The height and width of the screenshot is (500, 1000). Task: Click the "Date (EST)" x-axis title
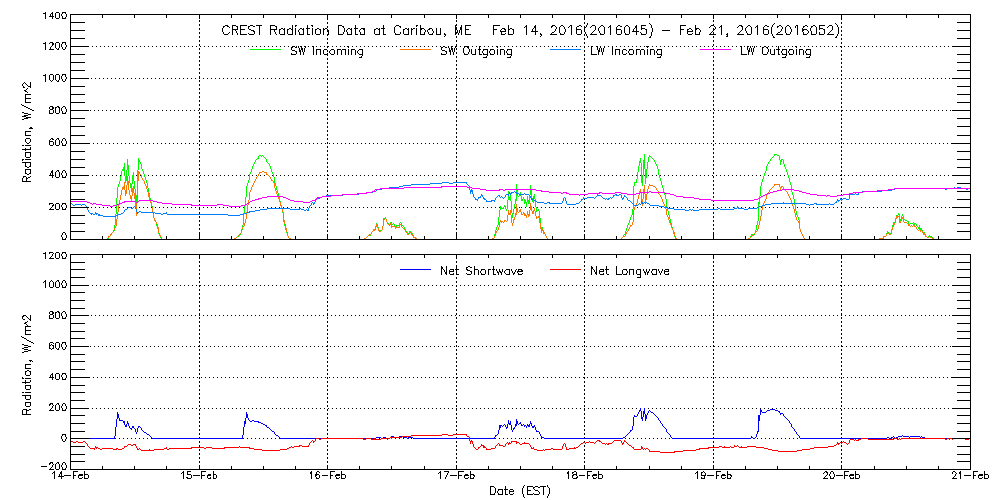[x=520, y=491]
